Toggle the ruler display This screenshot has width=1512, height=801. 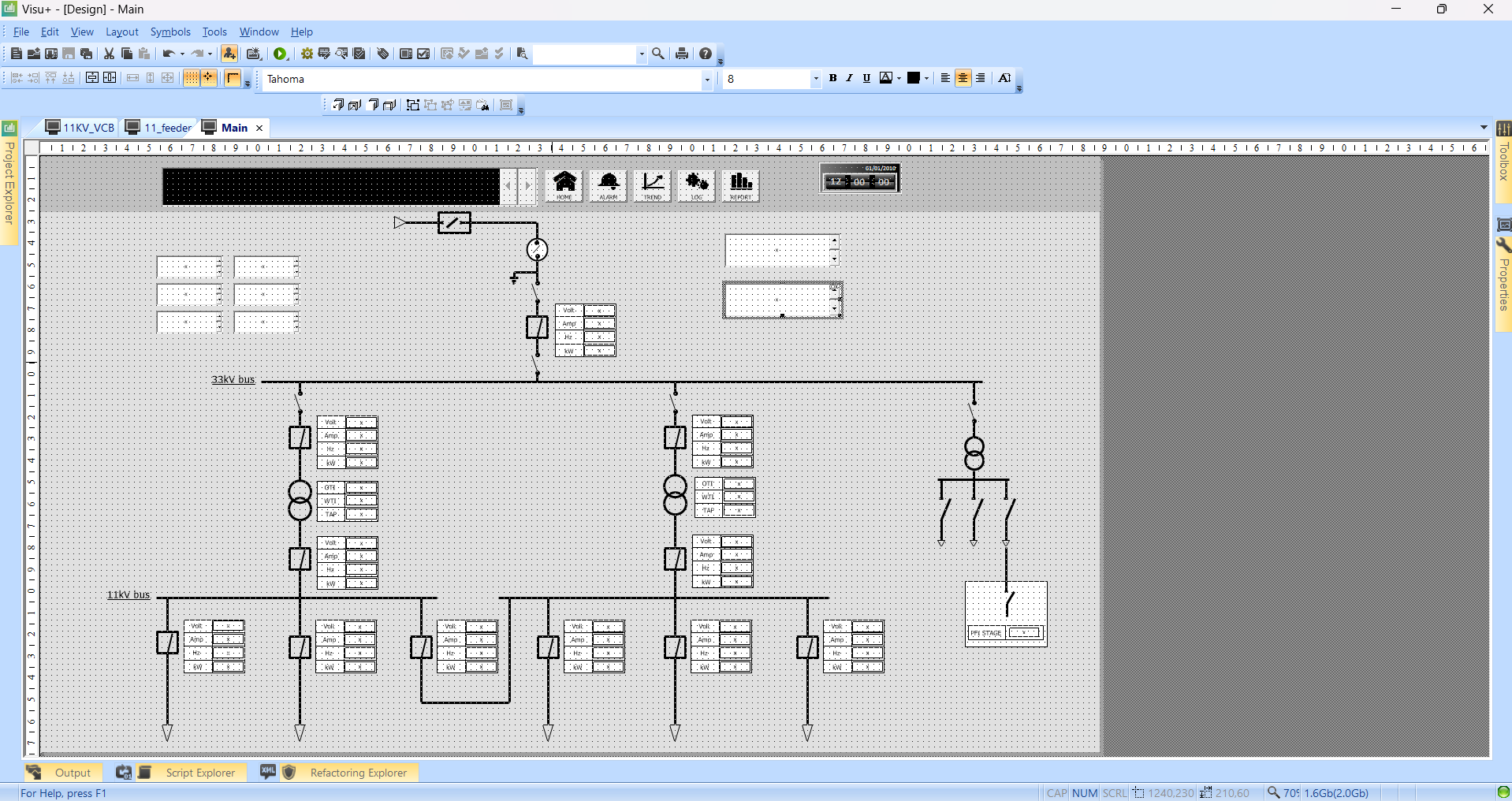click(x=233, y=78)
